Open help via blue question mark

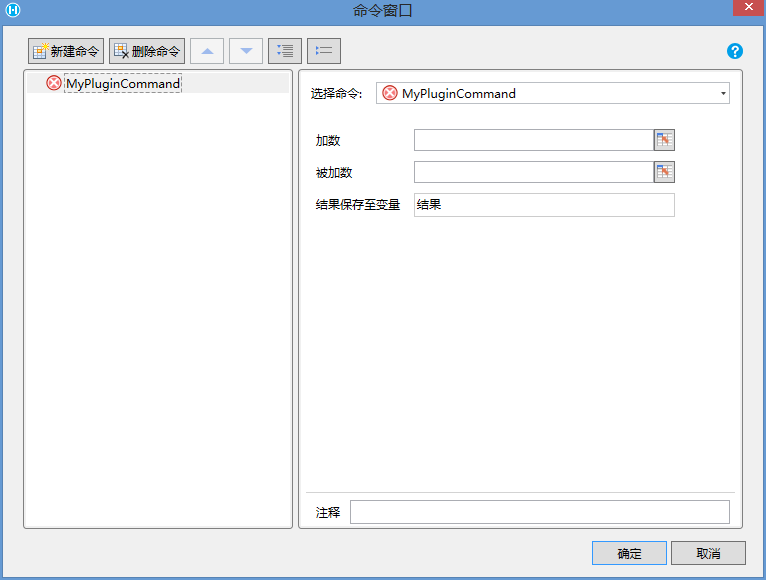[x=735, y=51]
